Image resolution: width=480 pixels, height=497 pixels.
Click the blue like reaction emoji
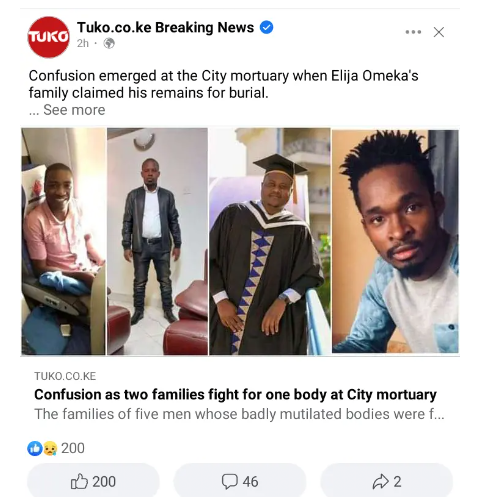(35, 448)
